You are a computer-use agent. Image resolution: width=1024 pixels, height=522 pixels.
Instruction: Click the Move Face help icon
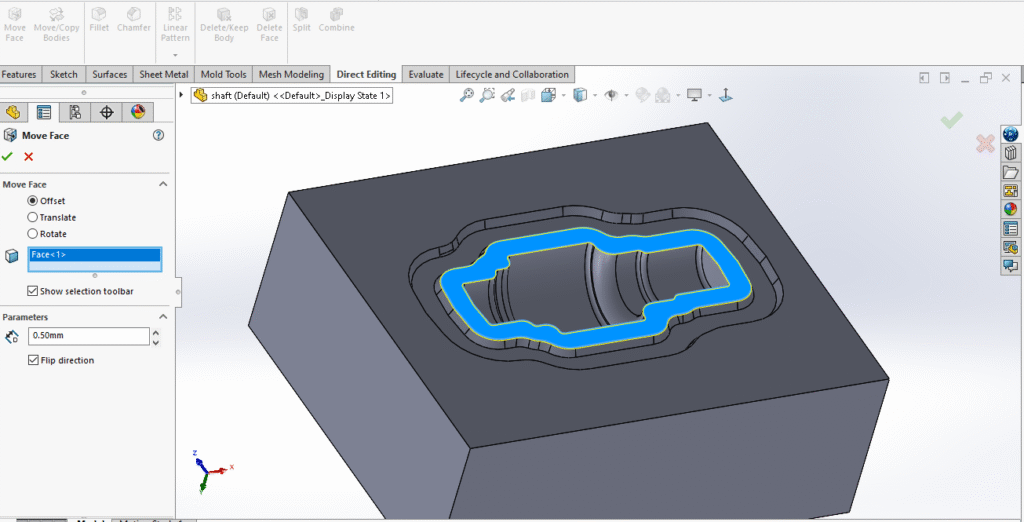point(158,135)
